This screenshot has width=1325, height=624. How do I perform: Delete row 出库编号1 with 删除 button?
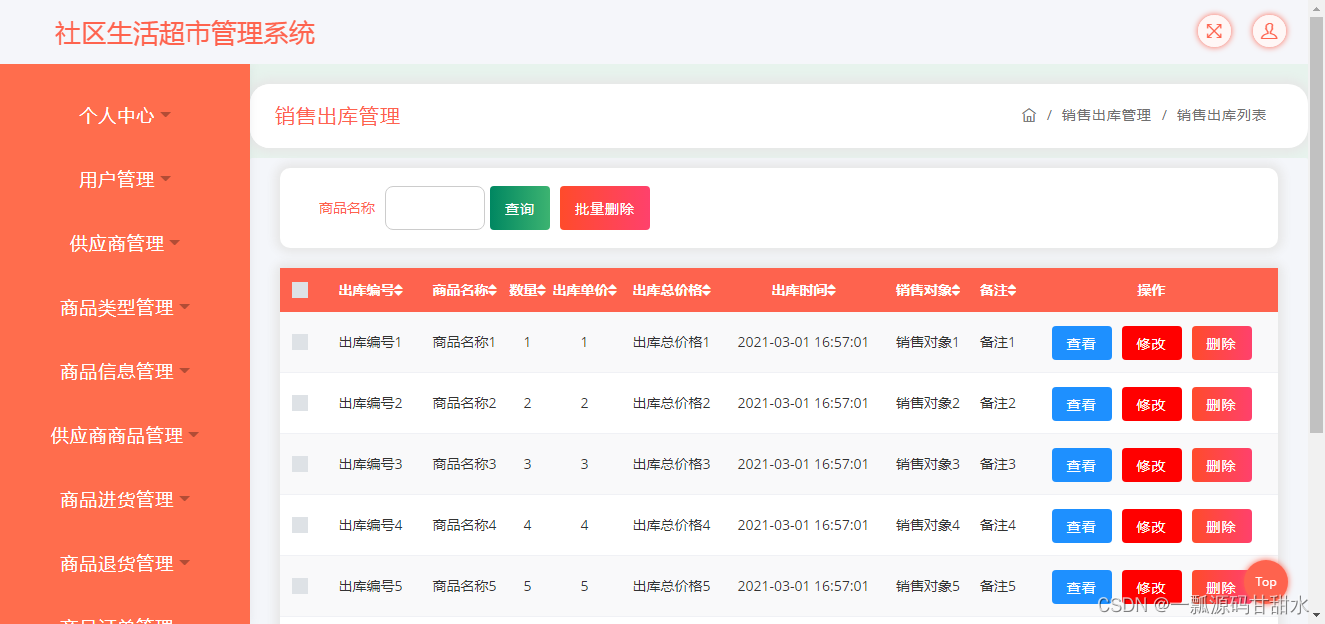pyautogui.click(x=1222, y=343)
